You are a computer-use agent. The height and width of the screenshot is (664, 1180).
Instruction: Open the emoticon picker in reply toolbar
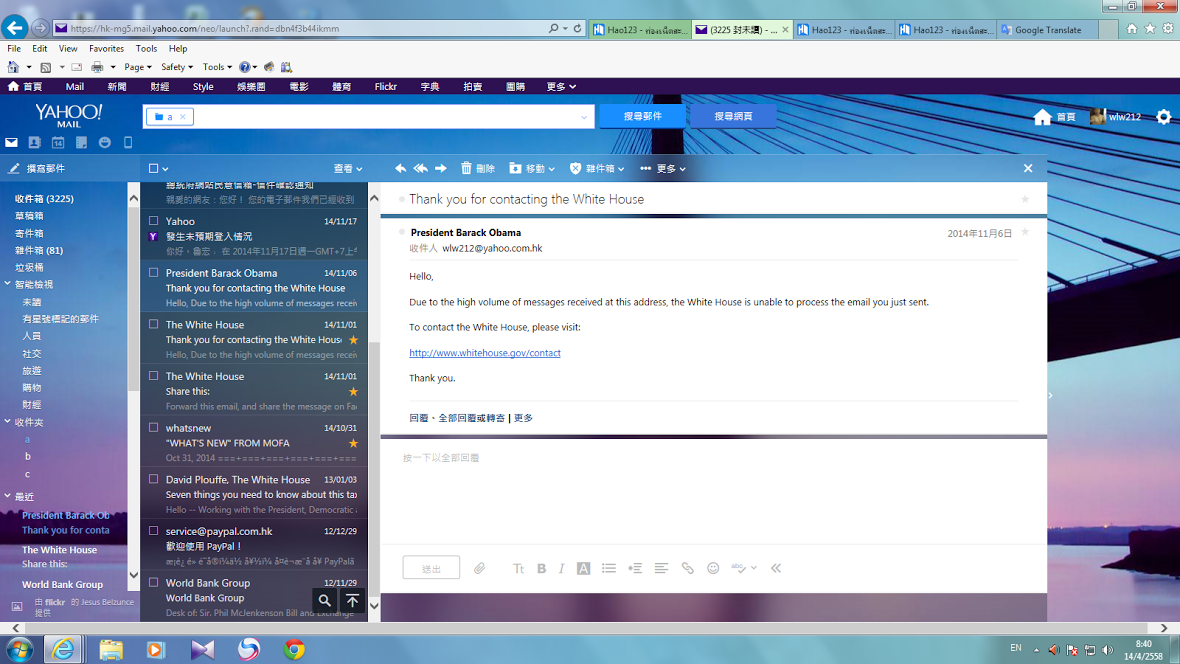[x=713, y=568]
